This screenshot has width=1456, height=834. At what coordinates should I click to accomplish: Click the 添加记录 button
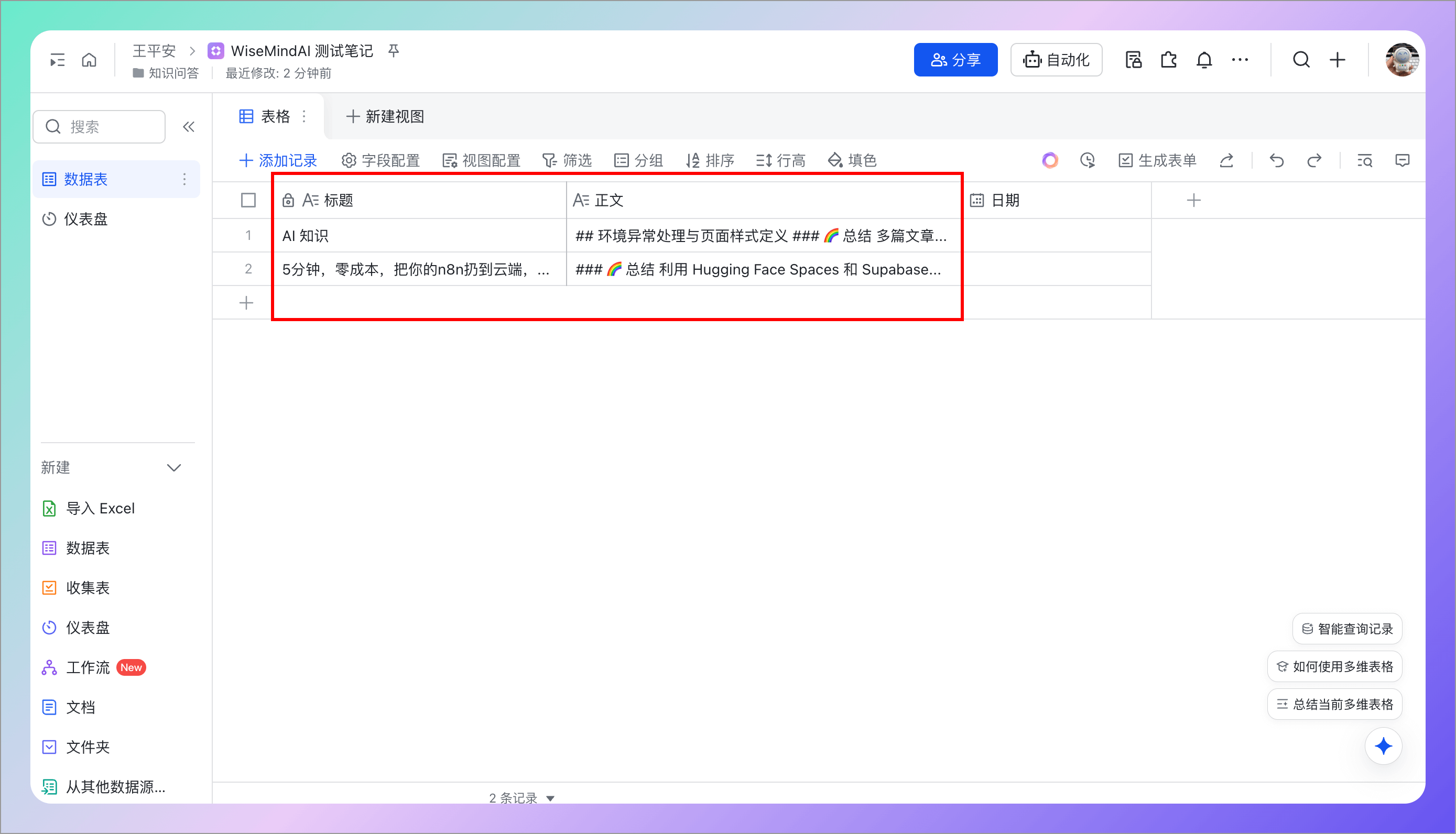278,160
